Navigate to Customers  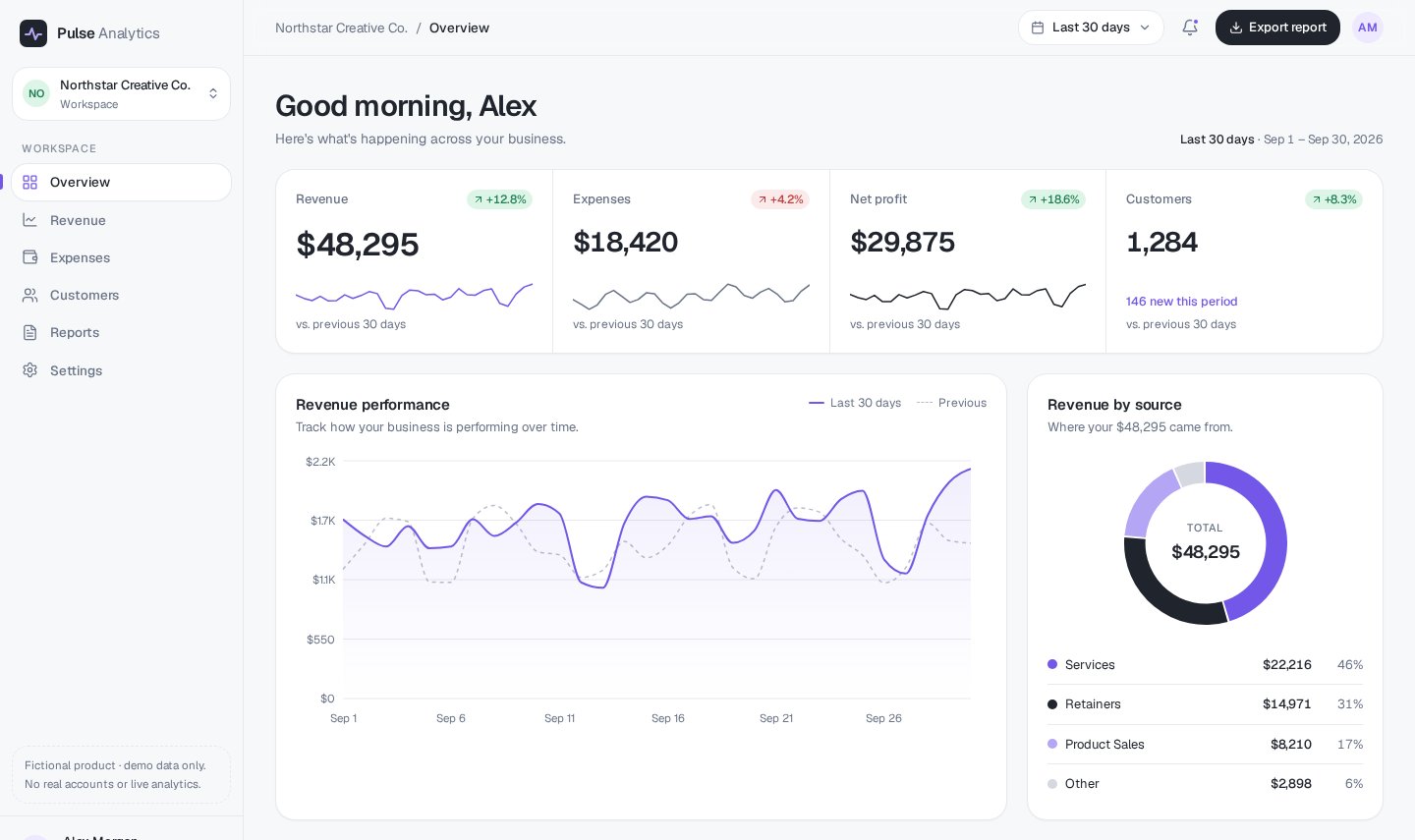[x=122, y=295]
